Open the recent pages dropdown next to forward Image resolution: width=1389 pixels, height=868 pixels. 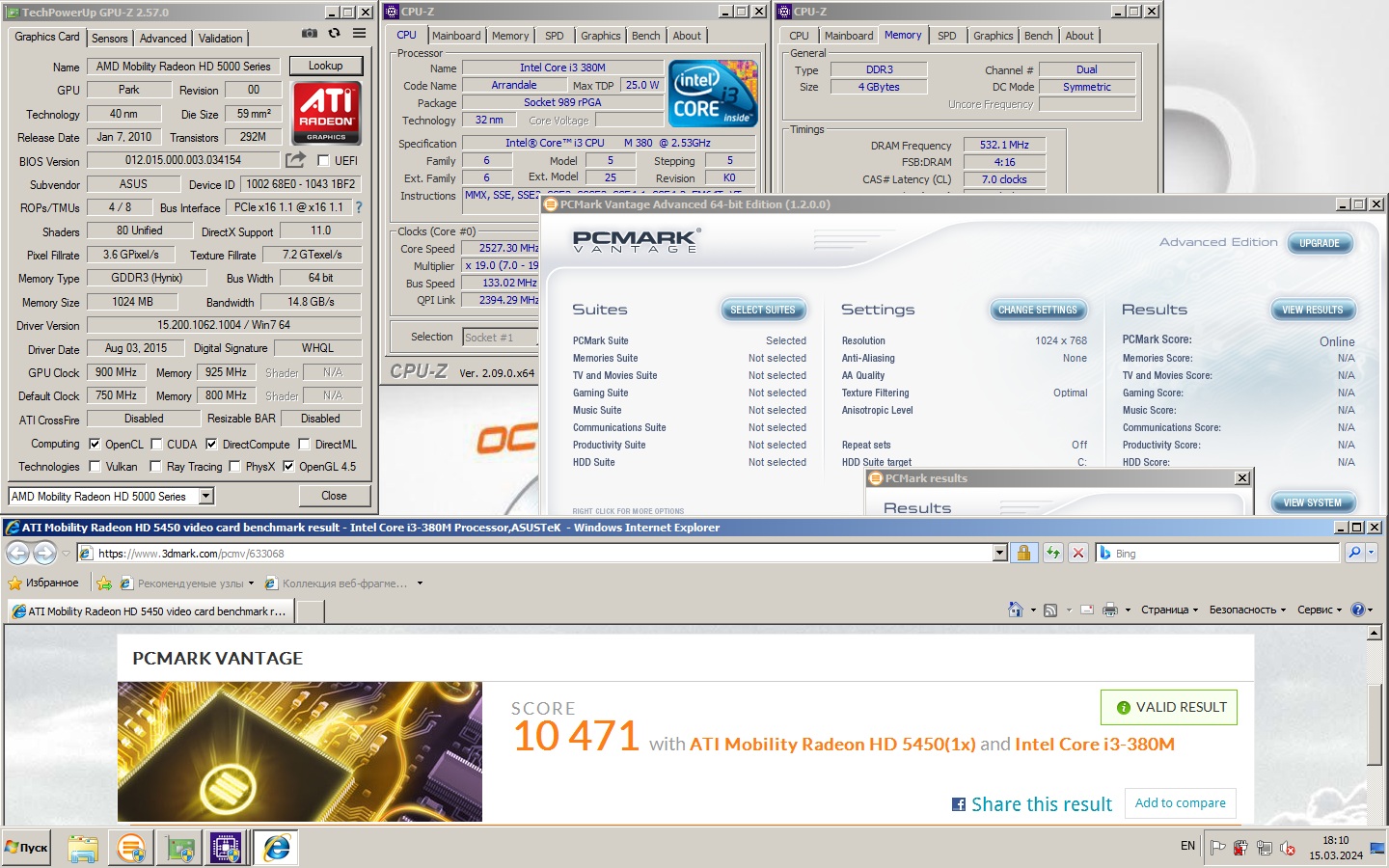[x=66, y=554]
